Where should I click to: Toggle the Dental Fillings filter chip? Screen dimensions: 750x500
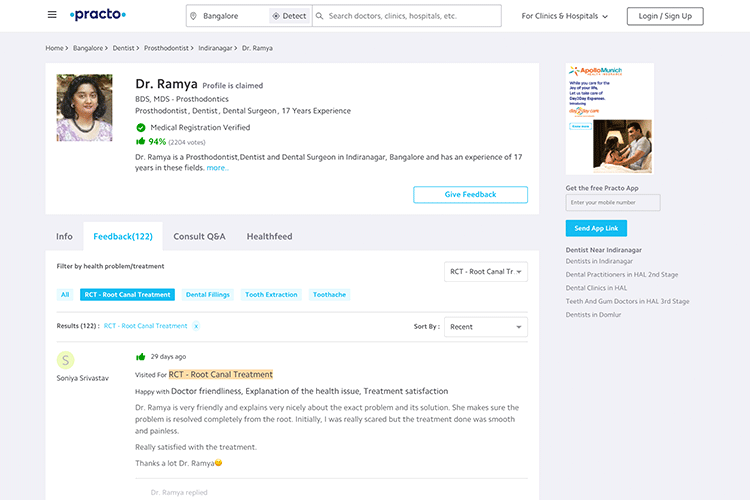pyautogui.click(x=208, y=295)
